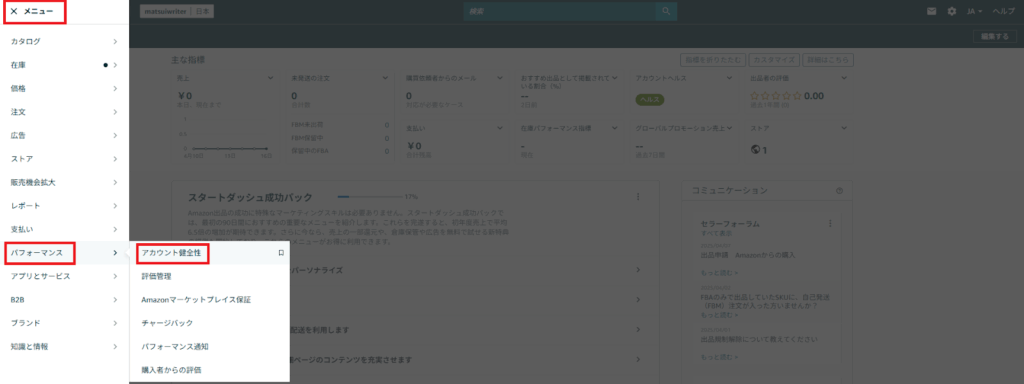Image resolution: width=1024 pixels, height=384 pixels.
Task: Expand the 売上 metric card dropdown
Action: [270, 78]
